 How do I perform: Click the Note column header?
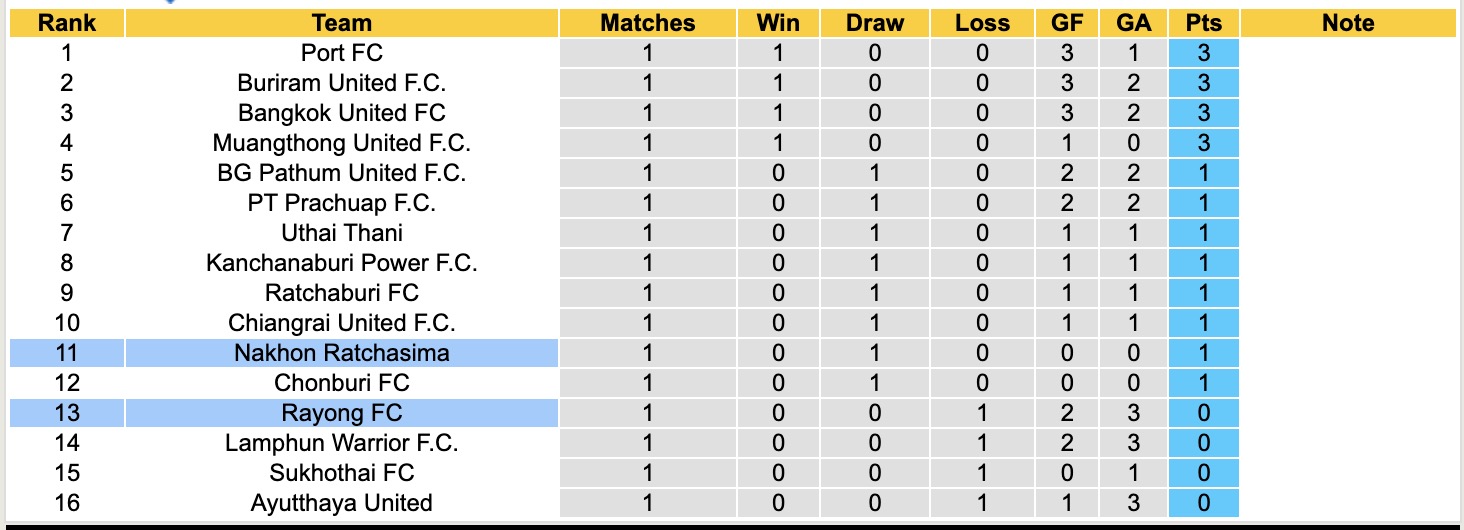pos(1348,23)
